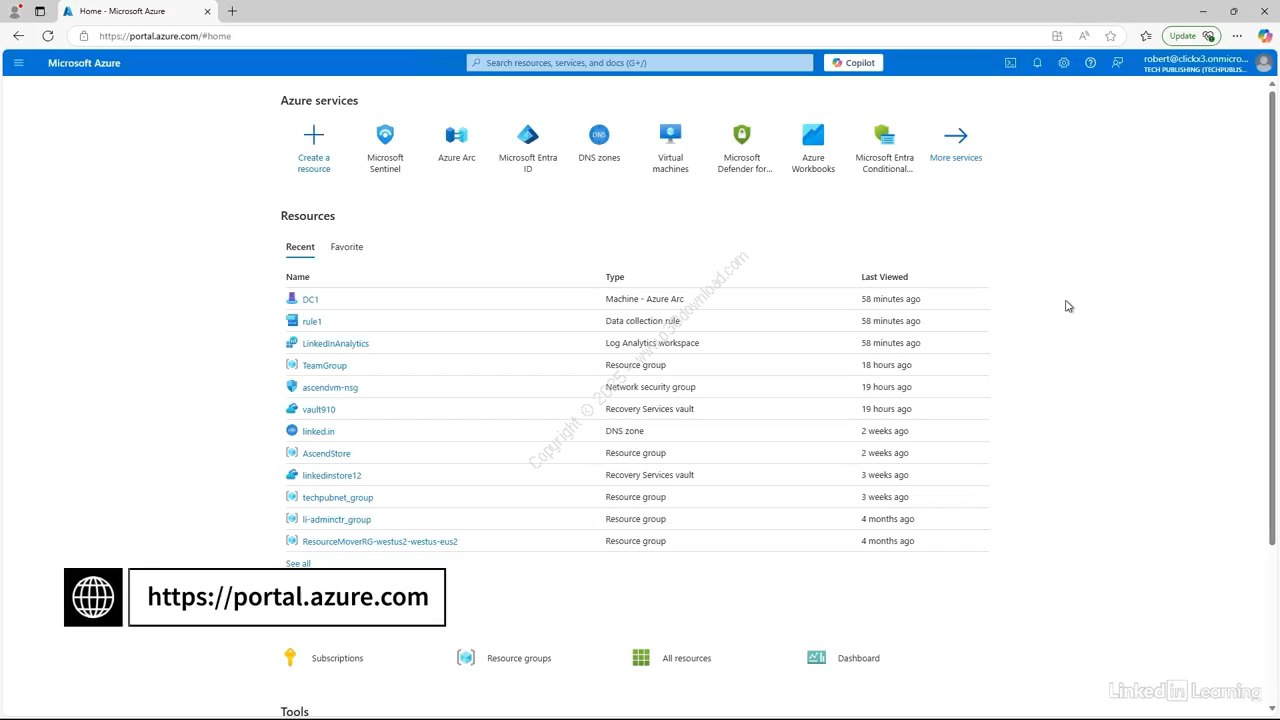Viewport: 1280px width, 720px height.
Task: Open Virtual machines service icon
Action: [671, 134]
